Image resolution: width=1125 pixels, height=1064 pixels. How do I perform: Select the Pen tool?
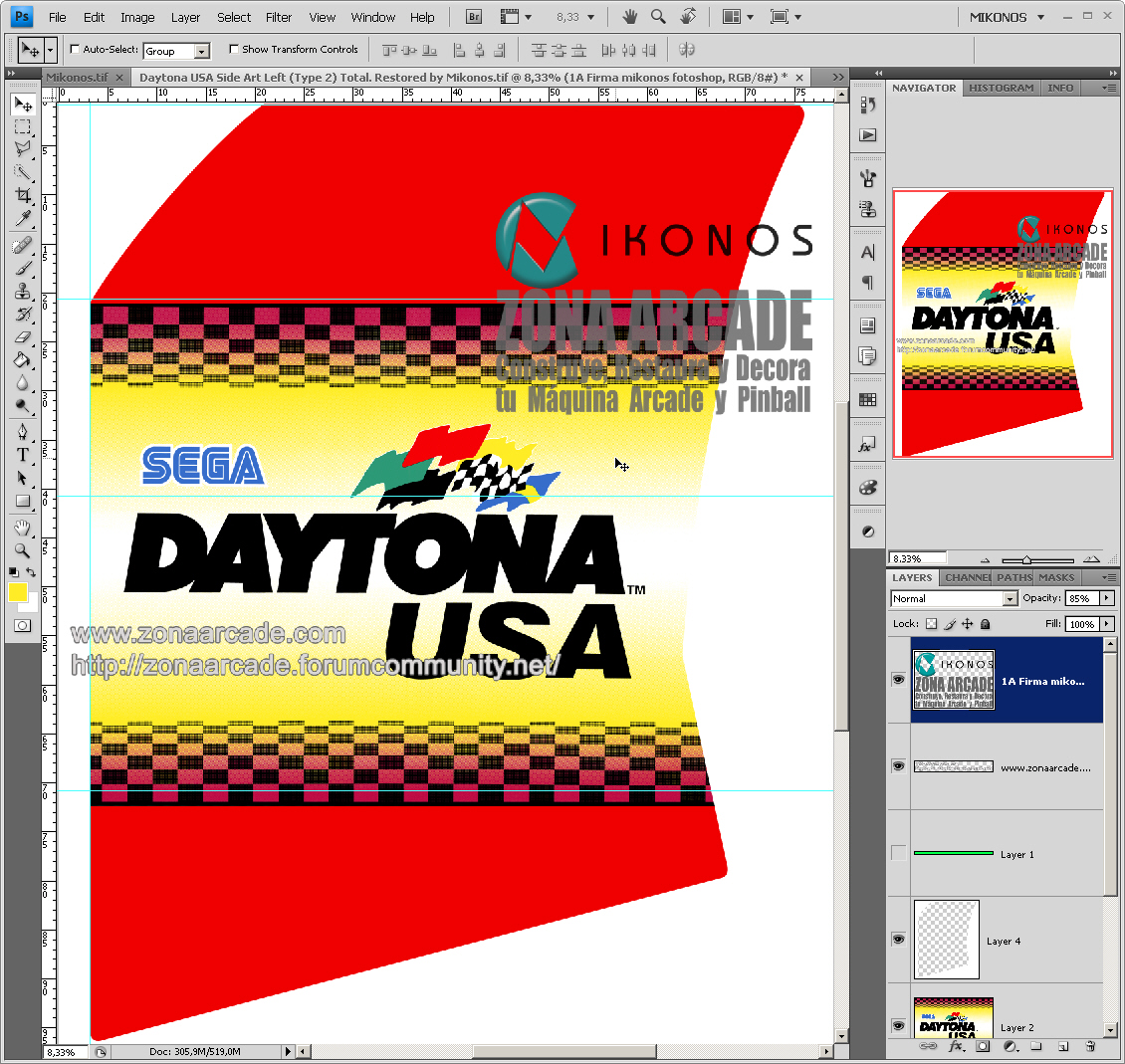point(23,432)
